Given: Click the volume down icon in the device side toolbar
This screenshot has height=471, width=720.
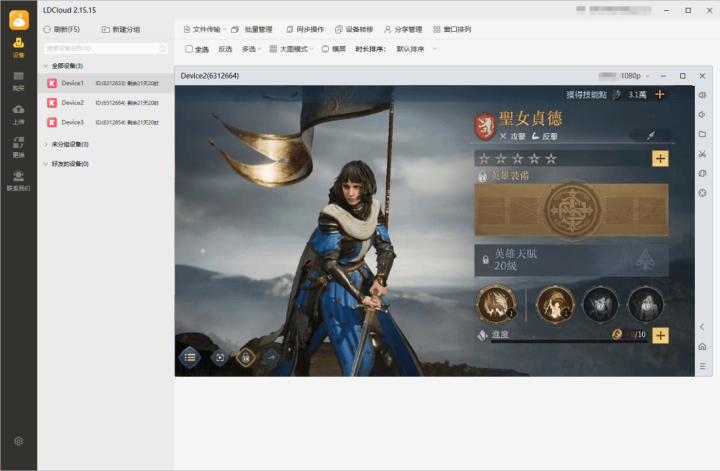Looking at the screenshot, I should tap(703, 115).
